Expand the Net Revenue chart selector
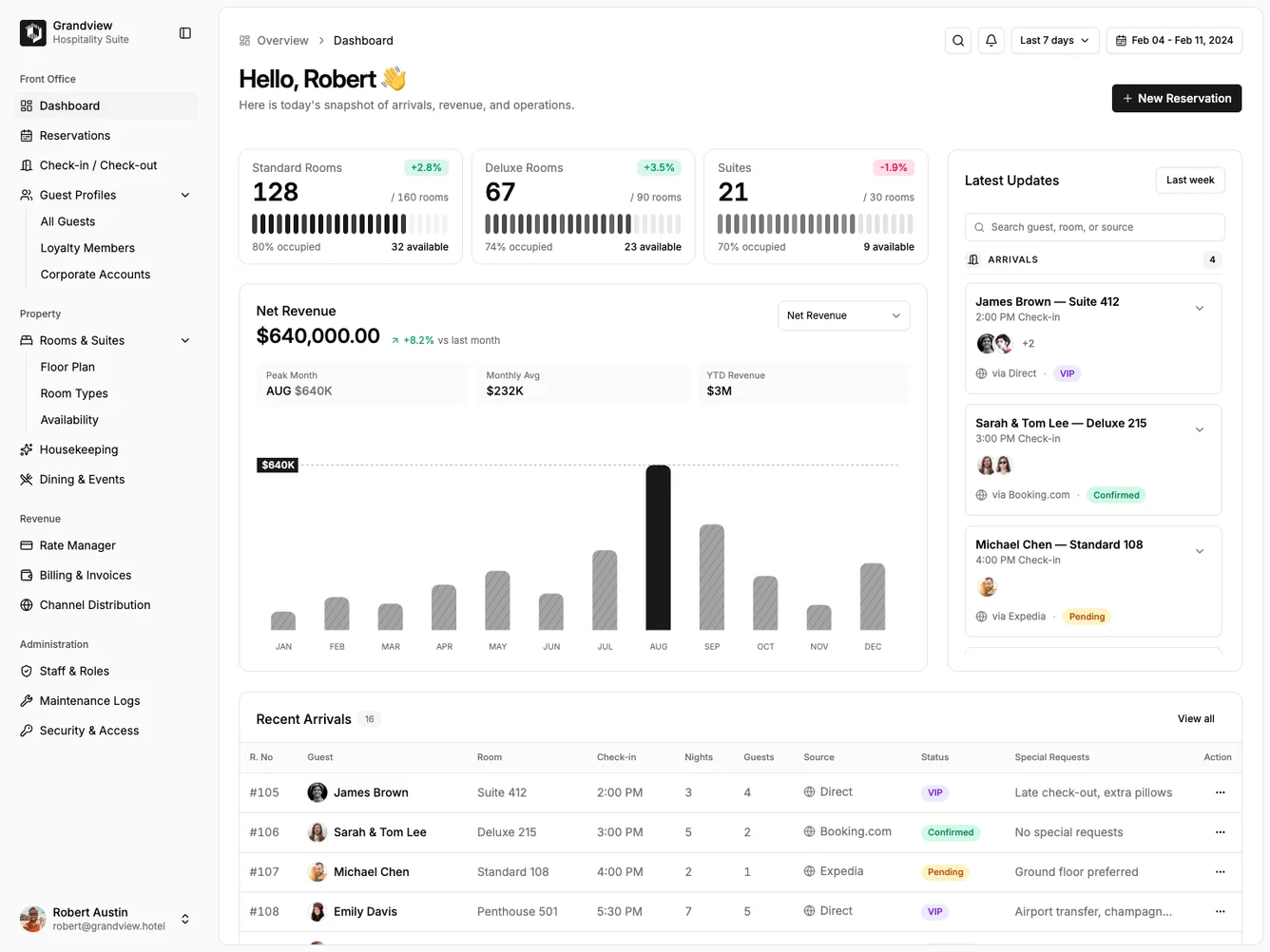1270x952 pixels. (842, 314)
